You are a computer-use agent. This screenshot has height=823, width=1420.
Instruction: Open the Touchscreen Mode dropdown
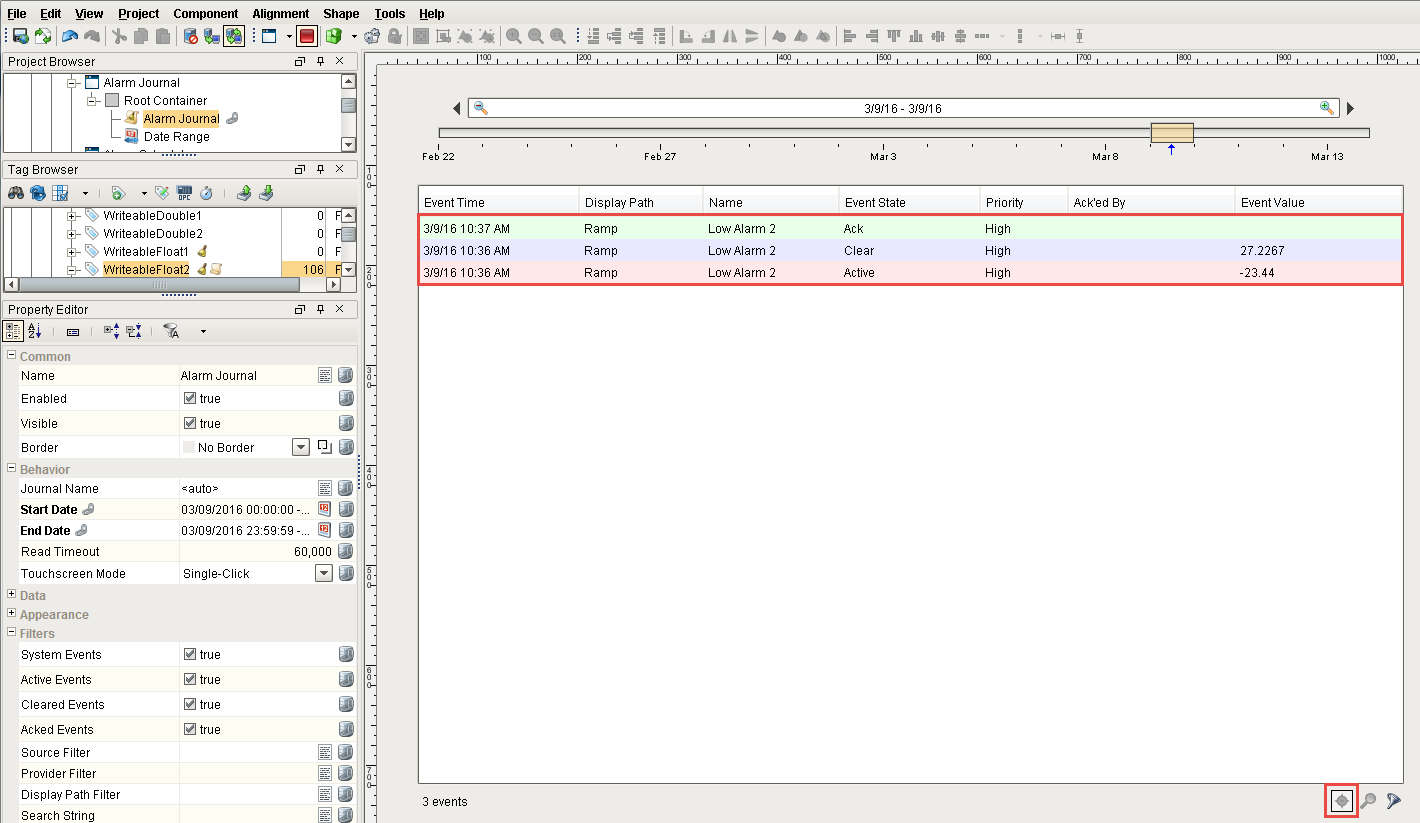[x=323, y=574]
